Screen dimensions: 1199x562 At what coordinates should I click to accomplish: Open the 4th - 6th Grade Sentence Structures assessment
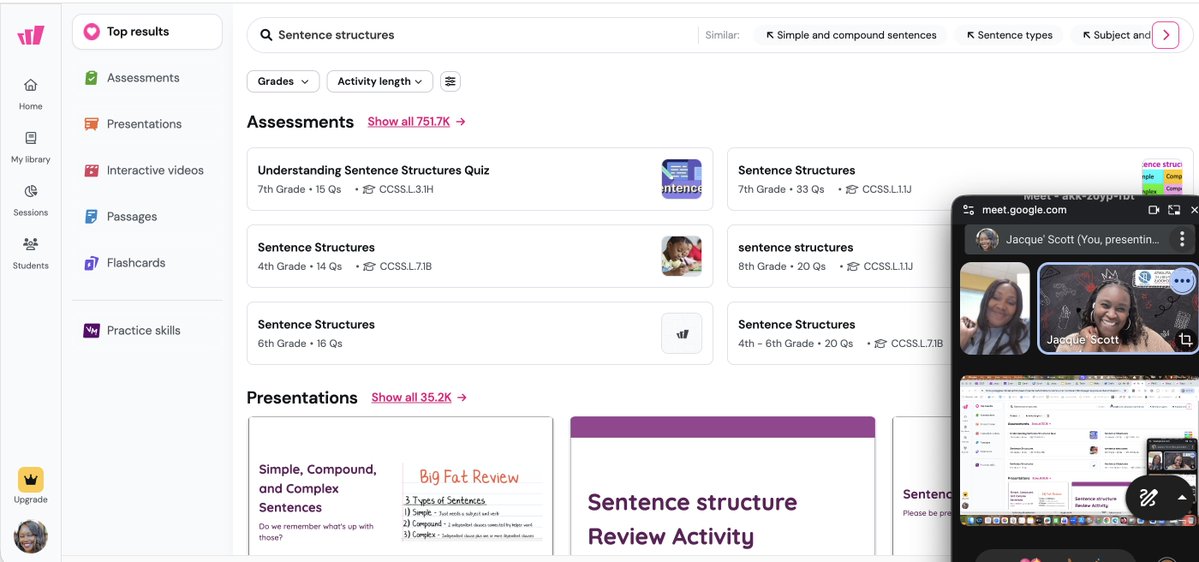[840, 333]
